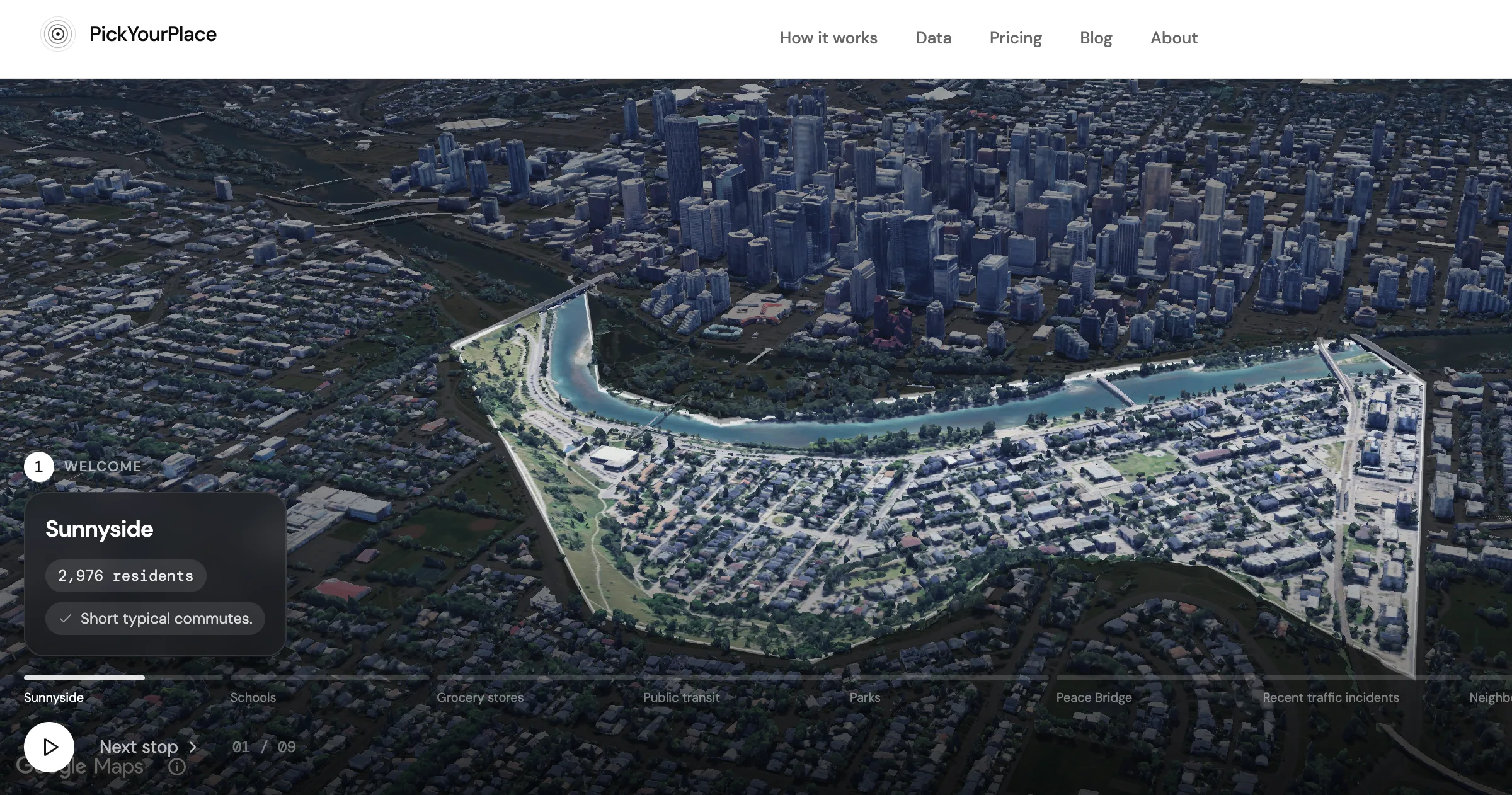Screen dimensions: 1512x795
Task: Open the How it works page
Action: 828,38
